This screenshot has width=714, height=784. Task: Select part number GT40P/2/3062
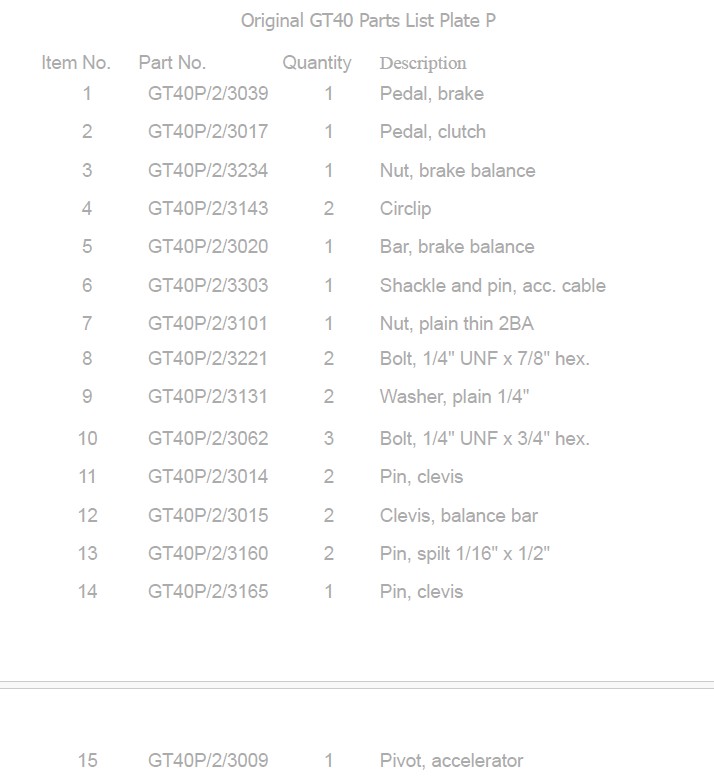(x=208, y=438)
